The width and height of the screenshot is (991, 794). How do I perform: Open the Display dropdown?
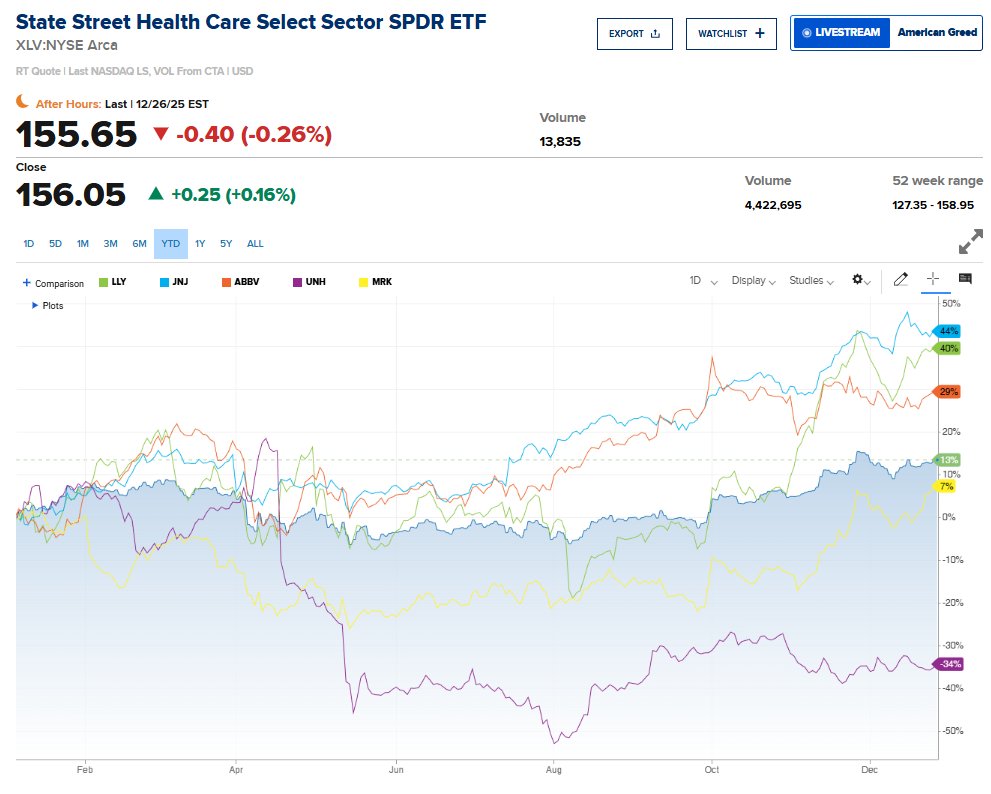pos(753,281)
